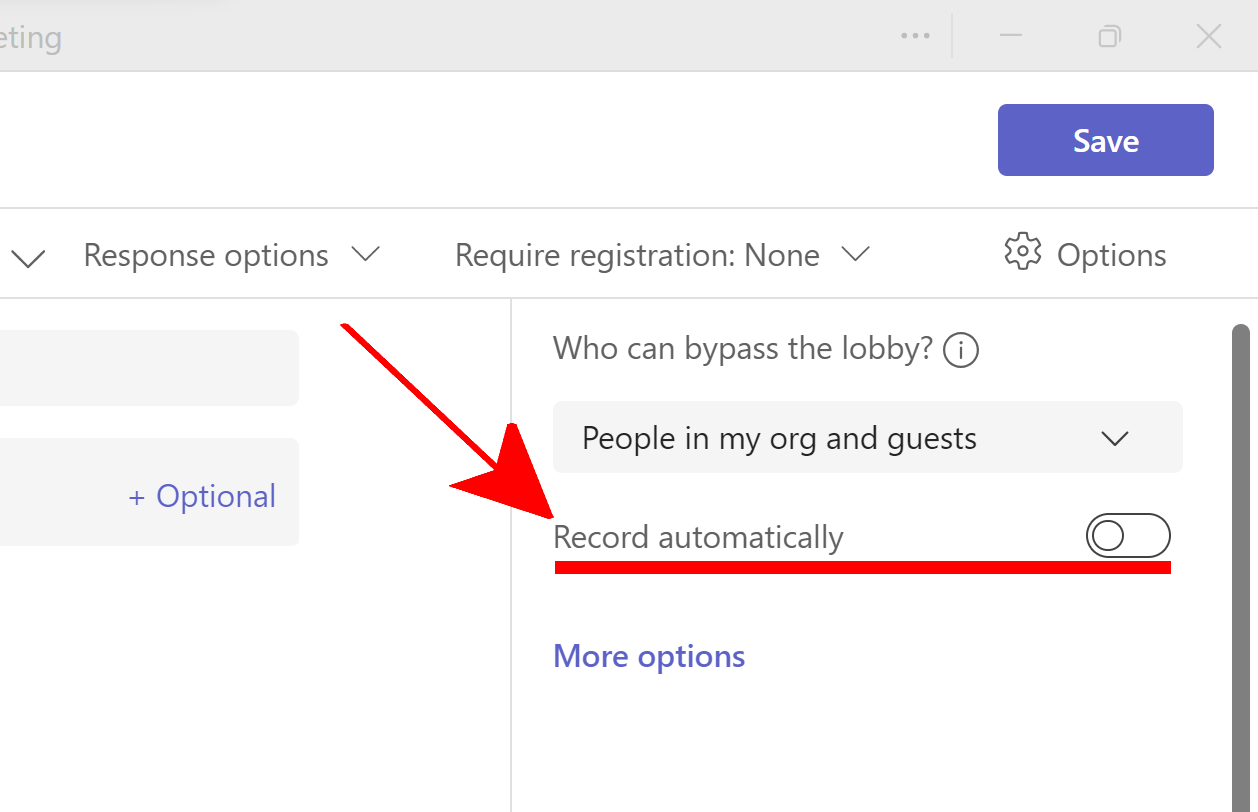Click the required attendees input field

[149, 492]
